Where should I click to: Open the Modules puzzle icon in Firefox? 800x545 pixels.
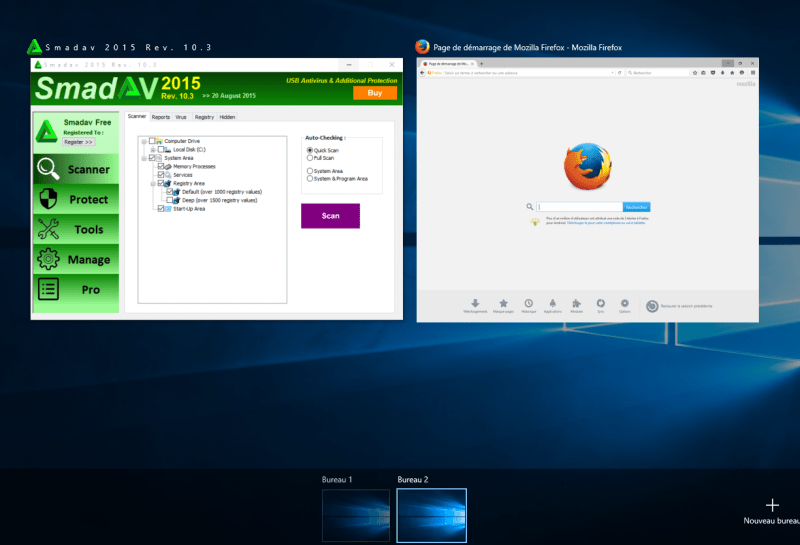click(x=577, y=303)
